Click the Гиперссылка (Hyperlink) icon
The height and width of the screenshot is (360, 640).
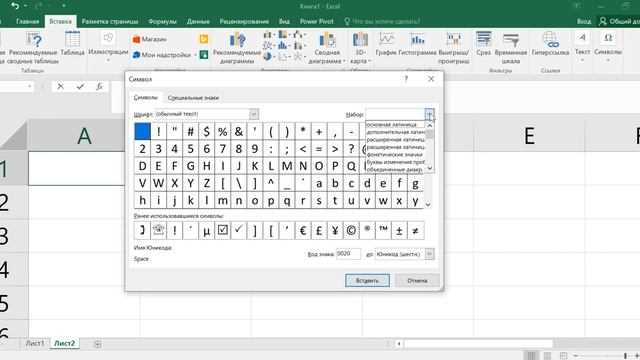550,43
